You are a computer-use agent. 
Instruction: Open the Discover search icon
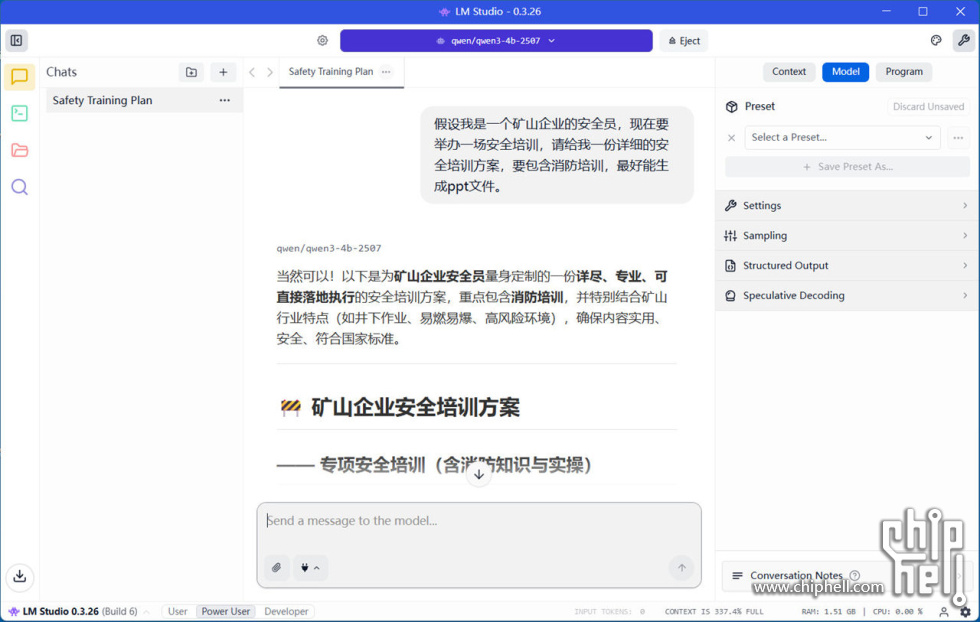coord(19,187)
